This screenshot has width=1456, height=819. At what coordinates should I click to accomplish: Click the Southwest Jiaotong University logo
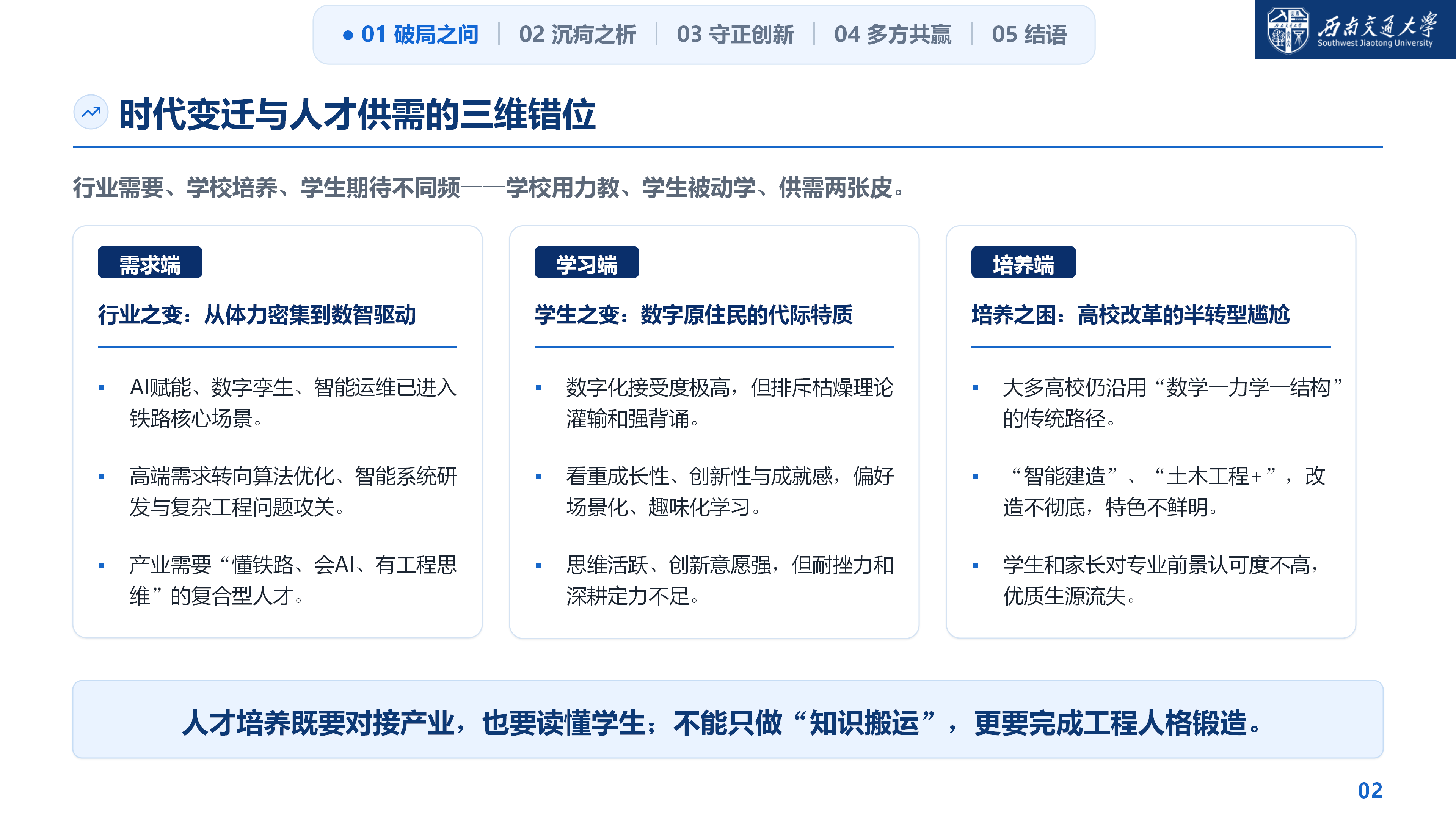(1355, 30)
